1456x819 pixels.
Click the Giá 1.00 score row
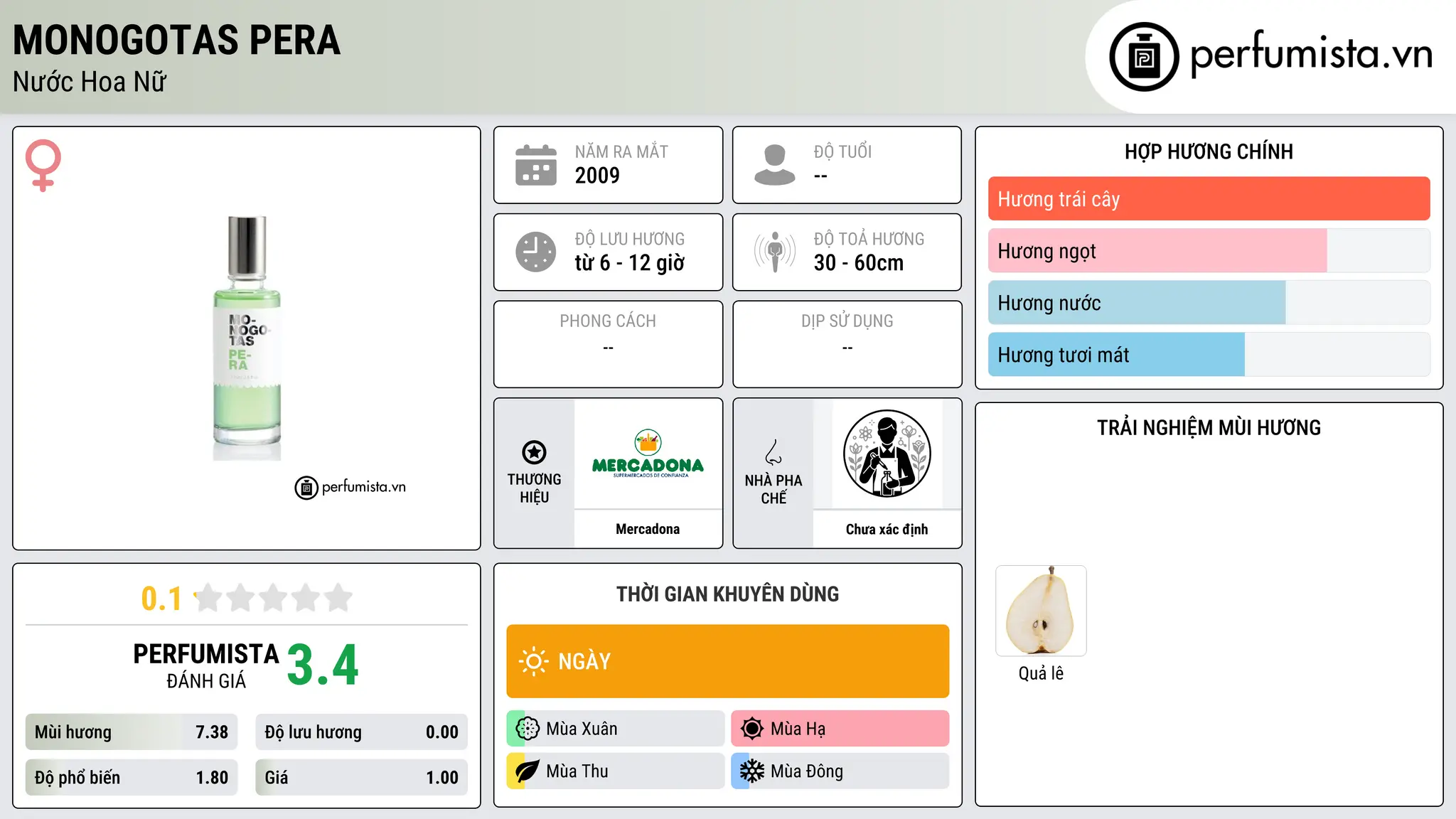pyautogui.click(x=362, y=778)
